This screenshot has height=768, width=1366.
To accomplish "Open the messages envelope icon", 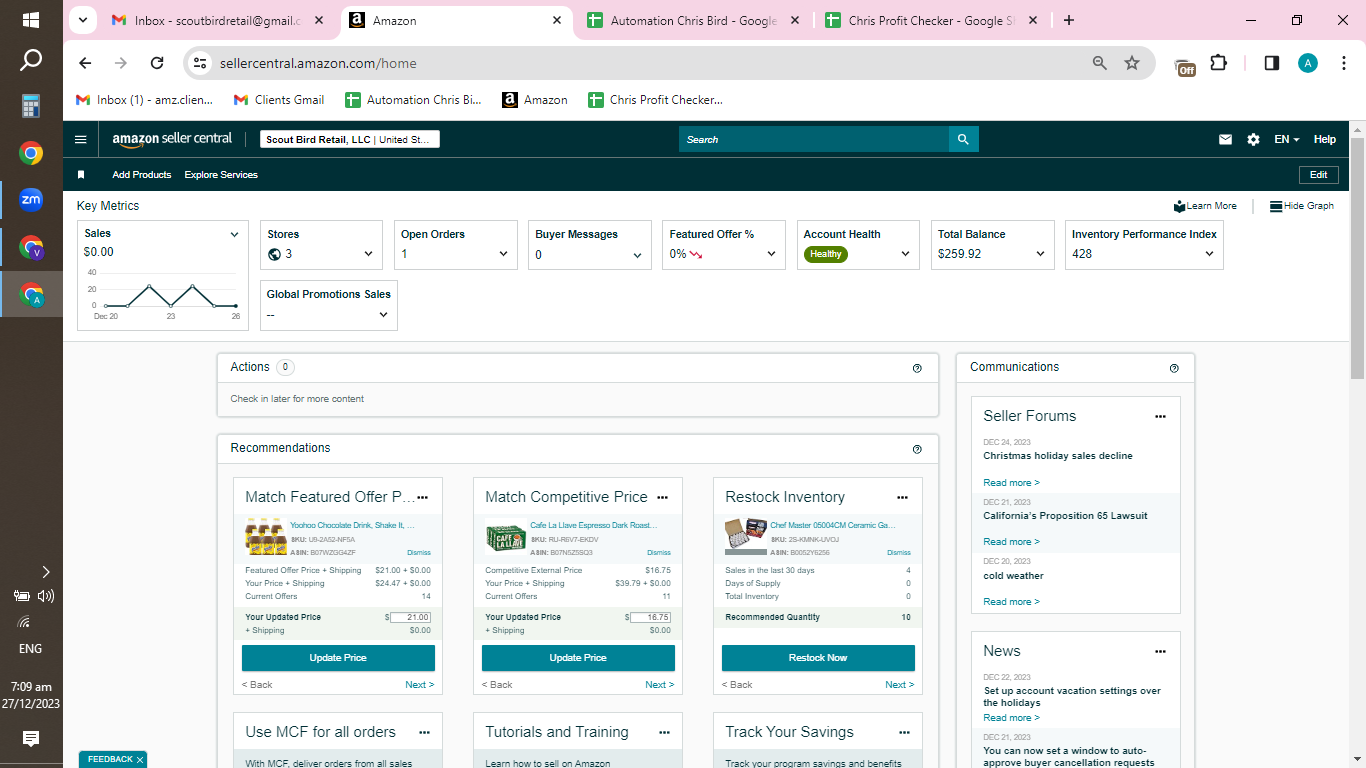I will pyautogui.click(x=1225, y=140).
